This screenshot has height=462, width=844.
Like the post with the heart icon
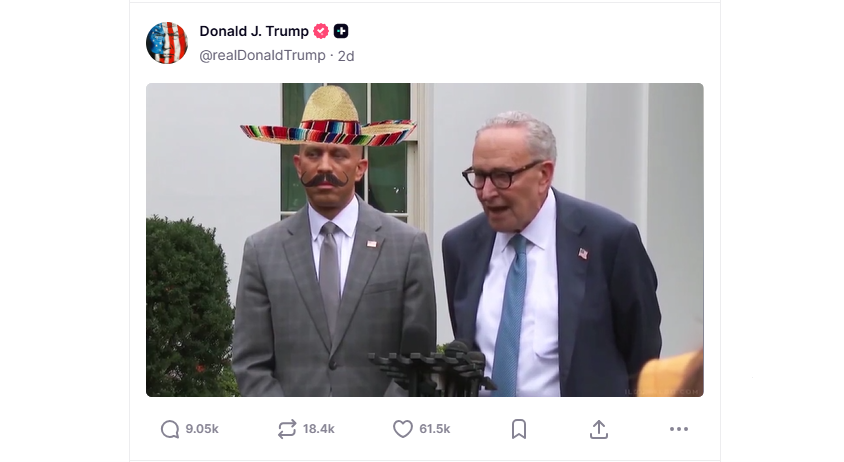(x=402, y=429)
